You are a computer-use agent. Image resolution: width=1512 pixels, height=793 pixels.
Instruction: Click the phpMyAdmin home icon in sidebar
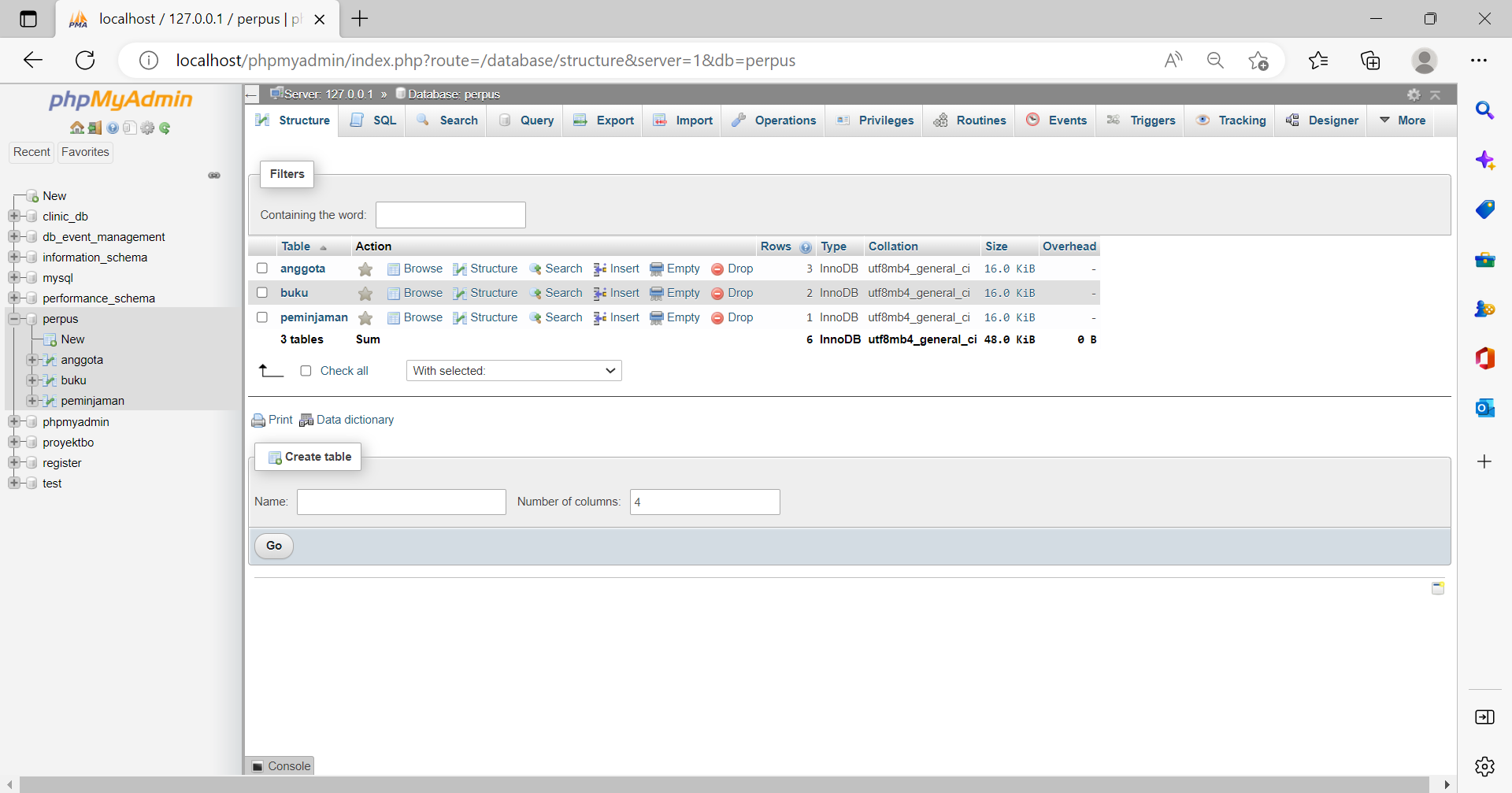(77, 127)
